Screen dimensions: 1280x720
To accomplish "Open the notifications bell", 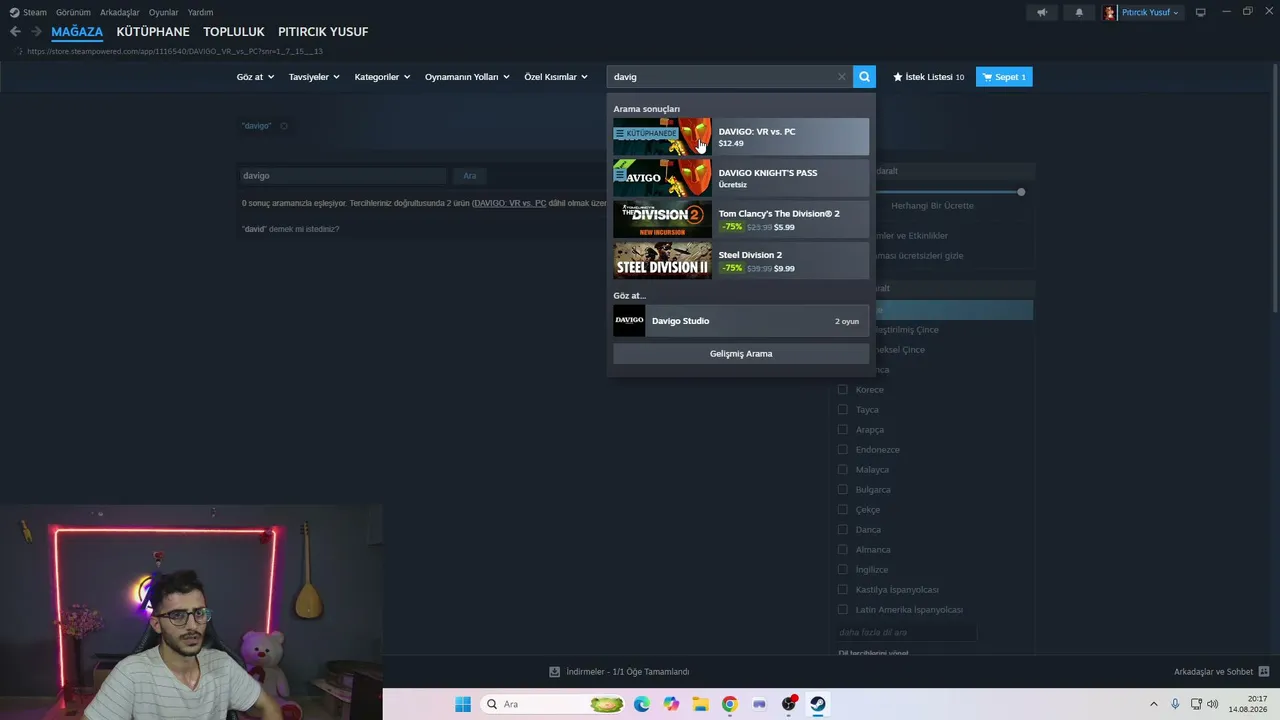I will 1079,12.
